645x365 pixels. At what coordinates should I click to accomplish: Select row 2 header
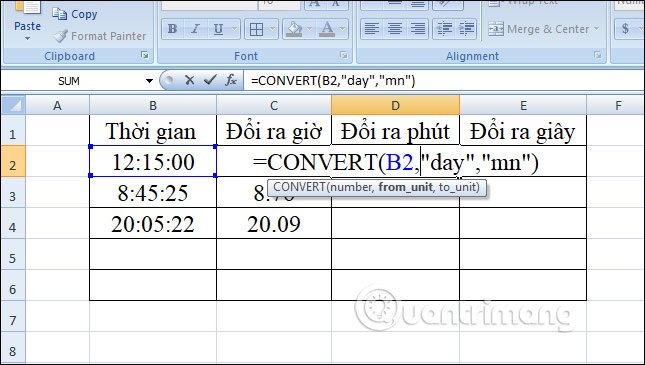click(x=13, y=161)
